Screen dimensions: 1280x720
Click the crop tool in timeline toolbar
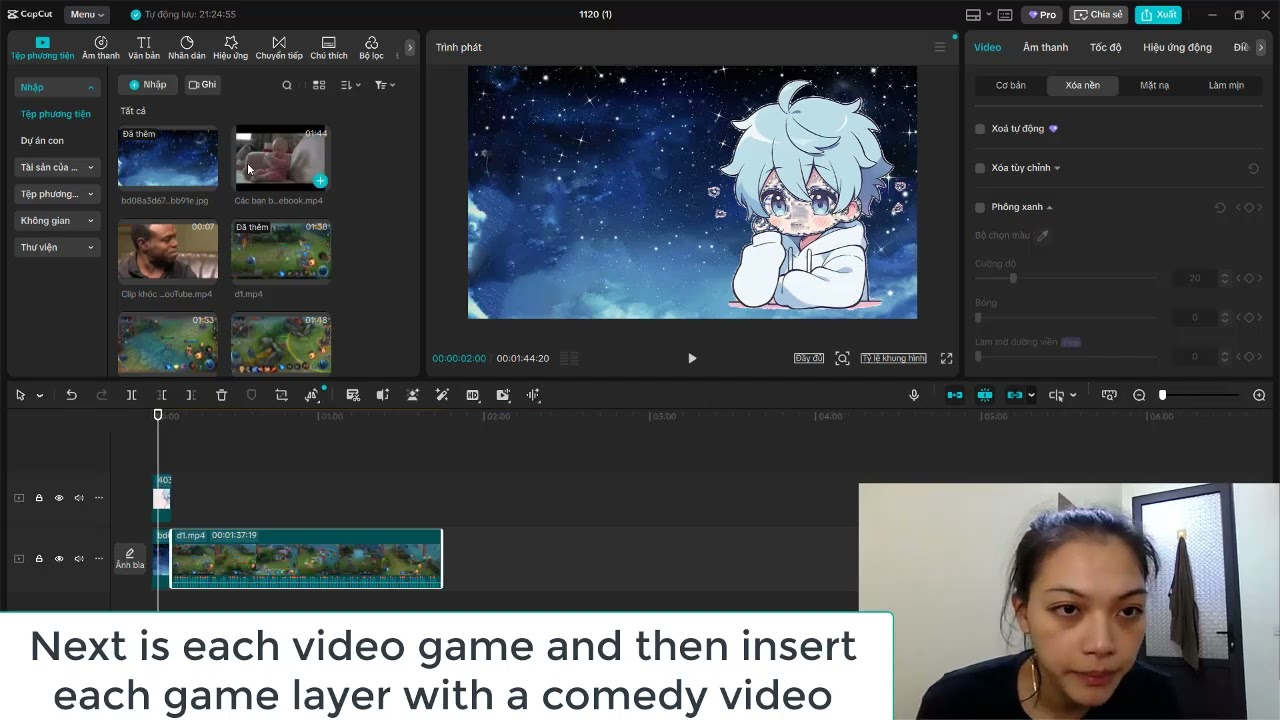click(x=281, y=395)
